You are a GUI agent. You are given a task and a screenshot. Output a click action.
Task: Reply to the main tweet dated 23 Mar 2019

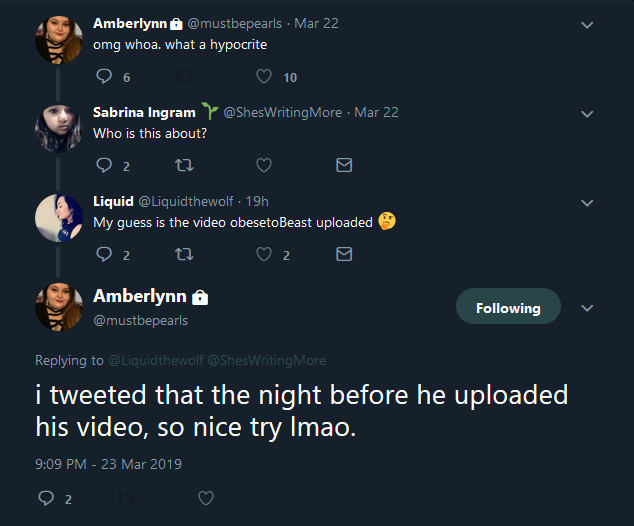(46, 498)
